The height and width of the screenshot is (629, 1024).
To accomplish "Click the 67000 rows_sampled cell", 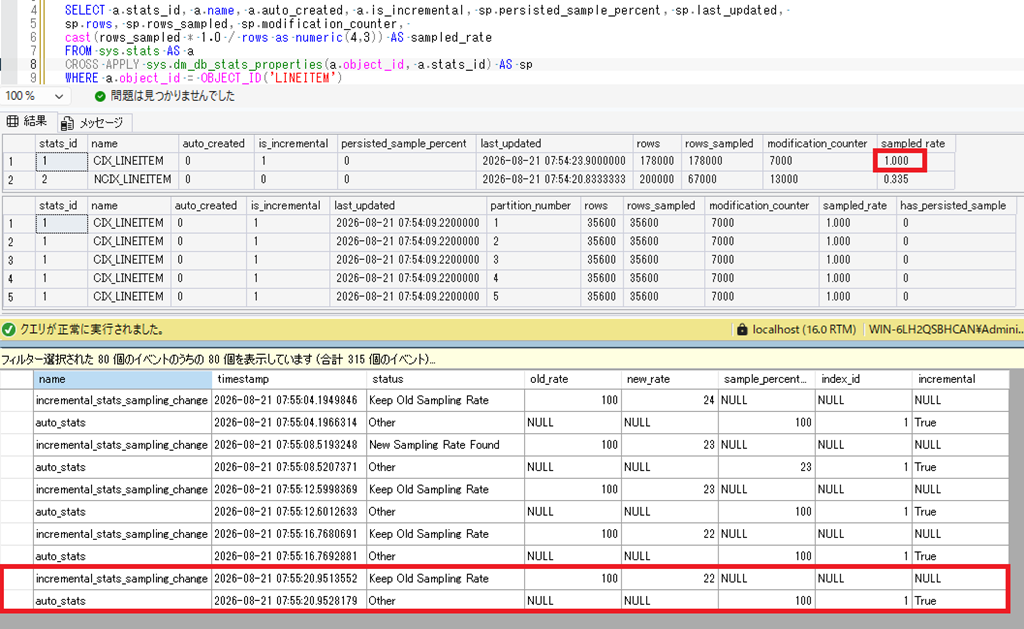I will (x=720, y=179).
